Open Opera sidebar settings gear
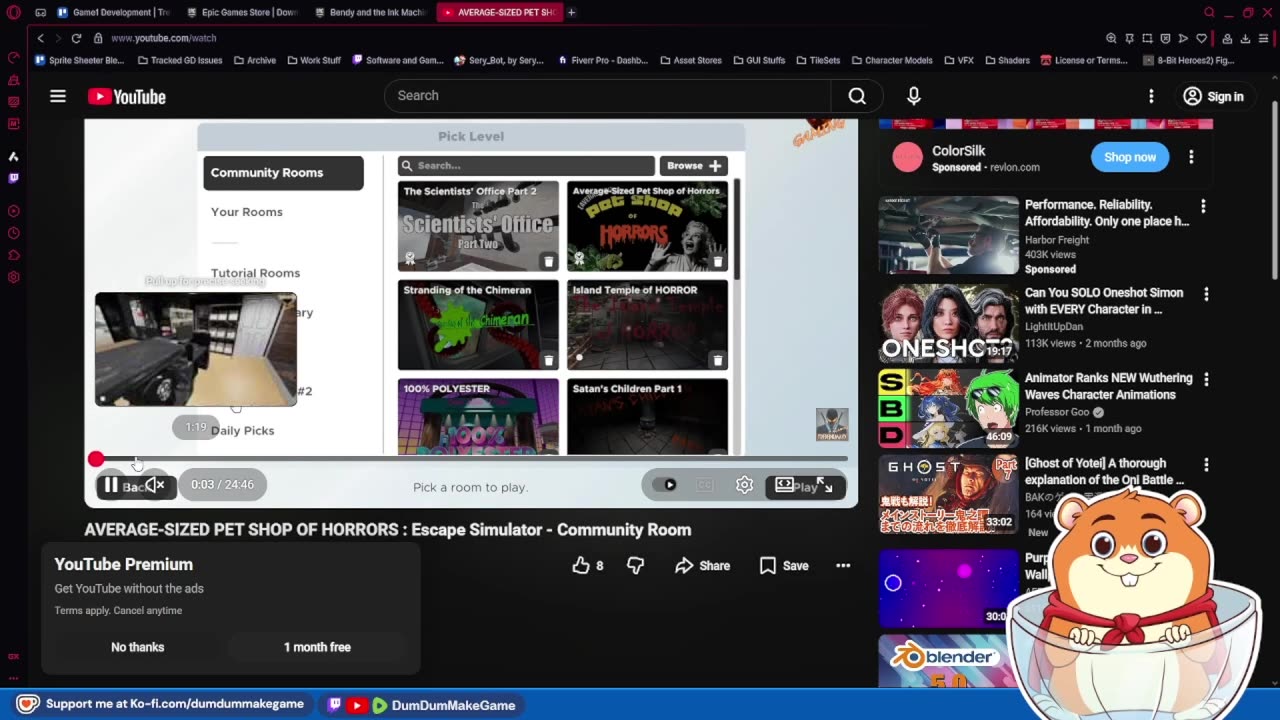 pyautogui.click(x=14, y=277)
